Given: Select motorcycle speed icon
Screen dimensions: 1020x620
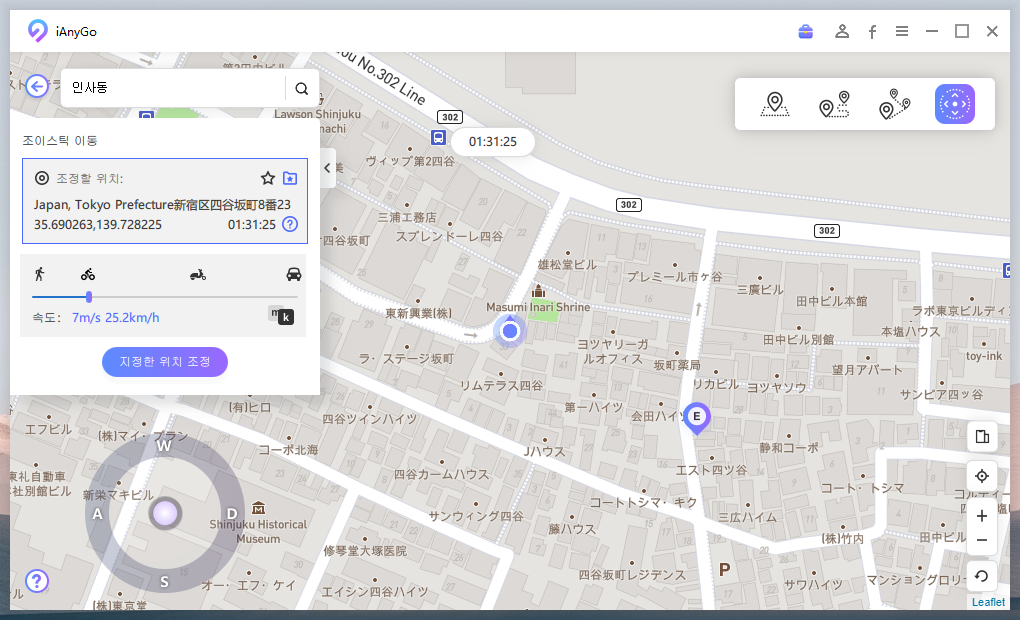Looking at the screenshot, I should pyautogui.click(x=198, y=275).
